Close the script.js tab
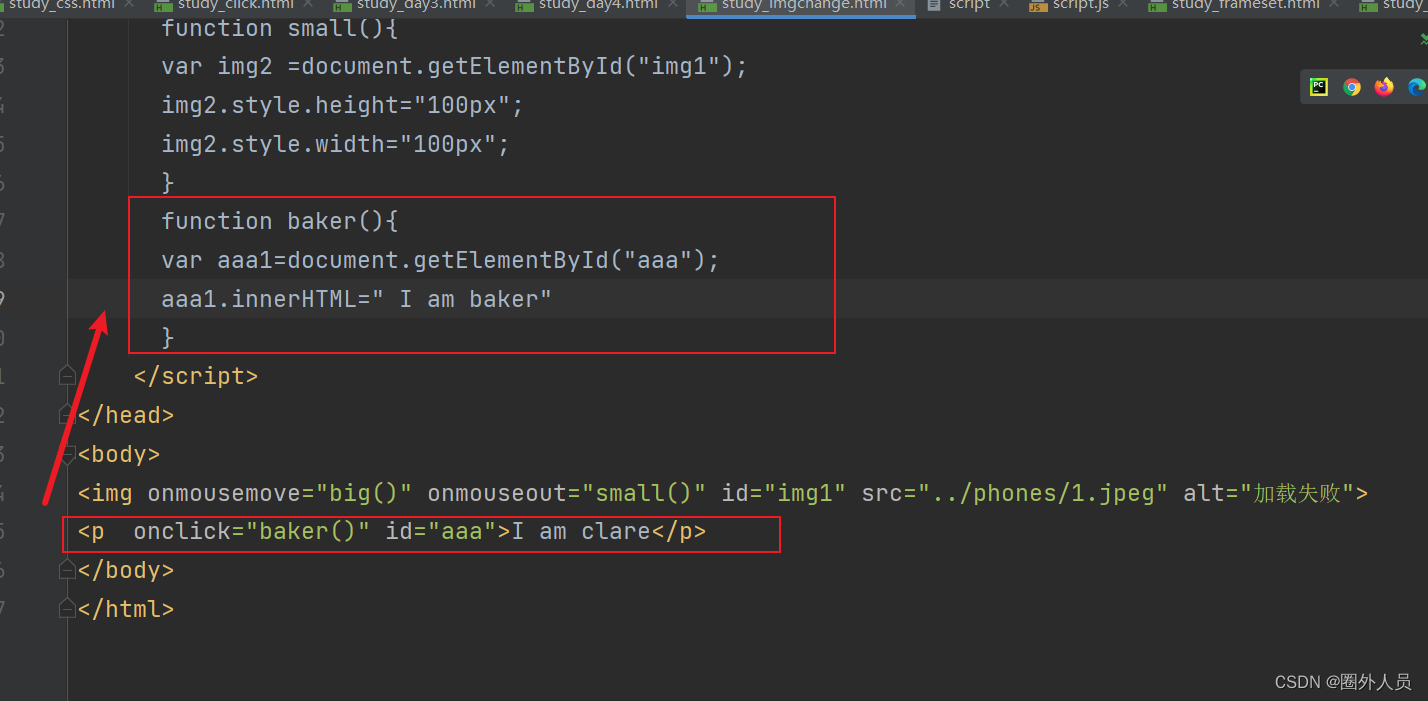 1124,5
